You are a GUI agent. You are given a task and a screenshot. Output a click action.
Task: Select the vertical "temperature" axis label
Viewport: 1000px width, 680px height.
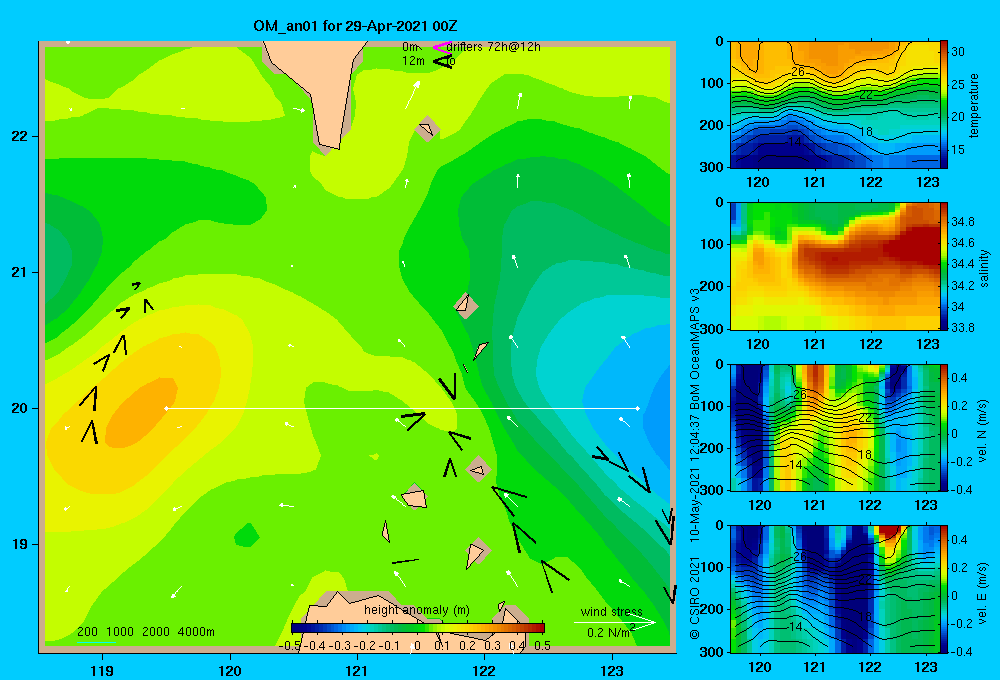pyautogui.click(x=974, y=105)
